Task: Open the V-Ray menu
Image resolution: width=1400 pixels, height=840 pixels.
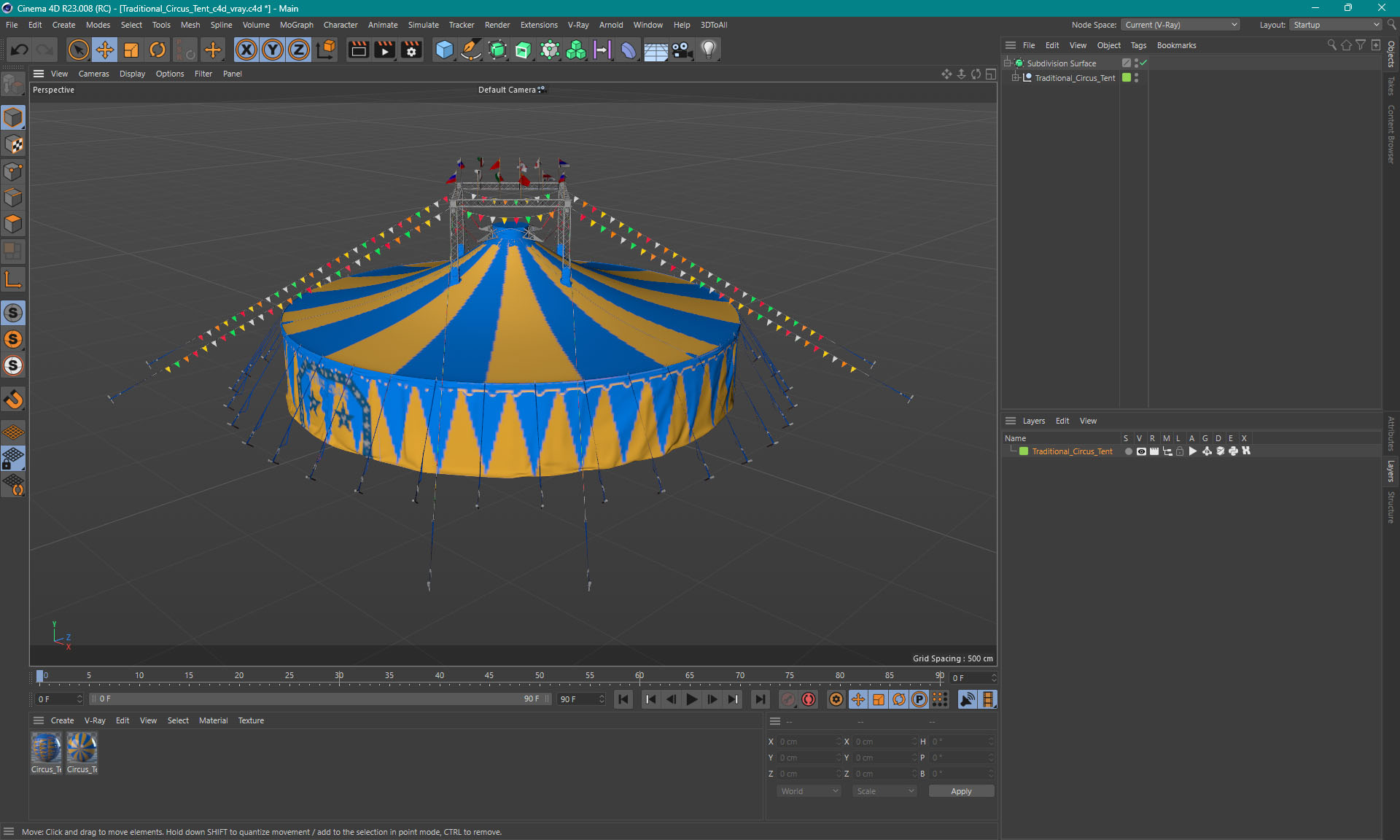Action: pos(578,25)
